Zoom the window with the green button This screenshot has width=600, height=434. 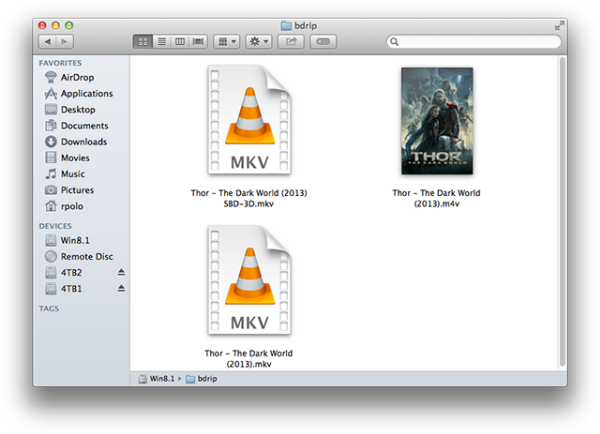[69, 25]
